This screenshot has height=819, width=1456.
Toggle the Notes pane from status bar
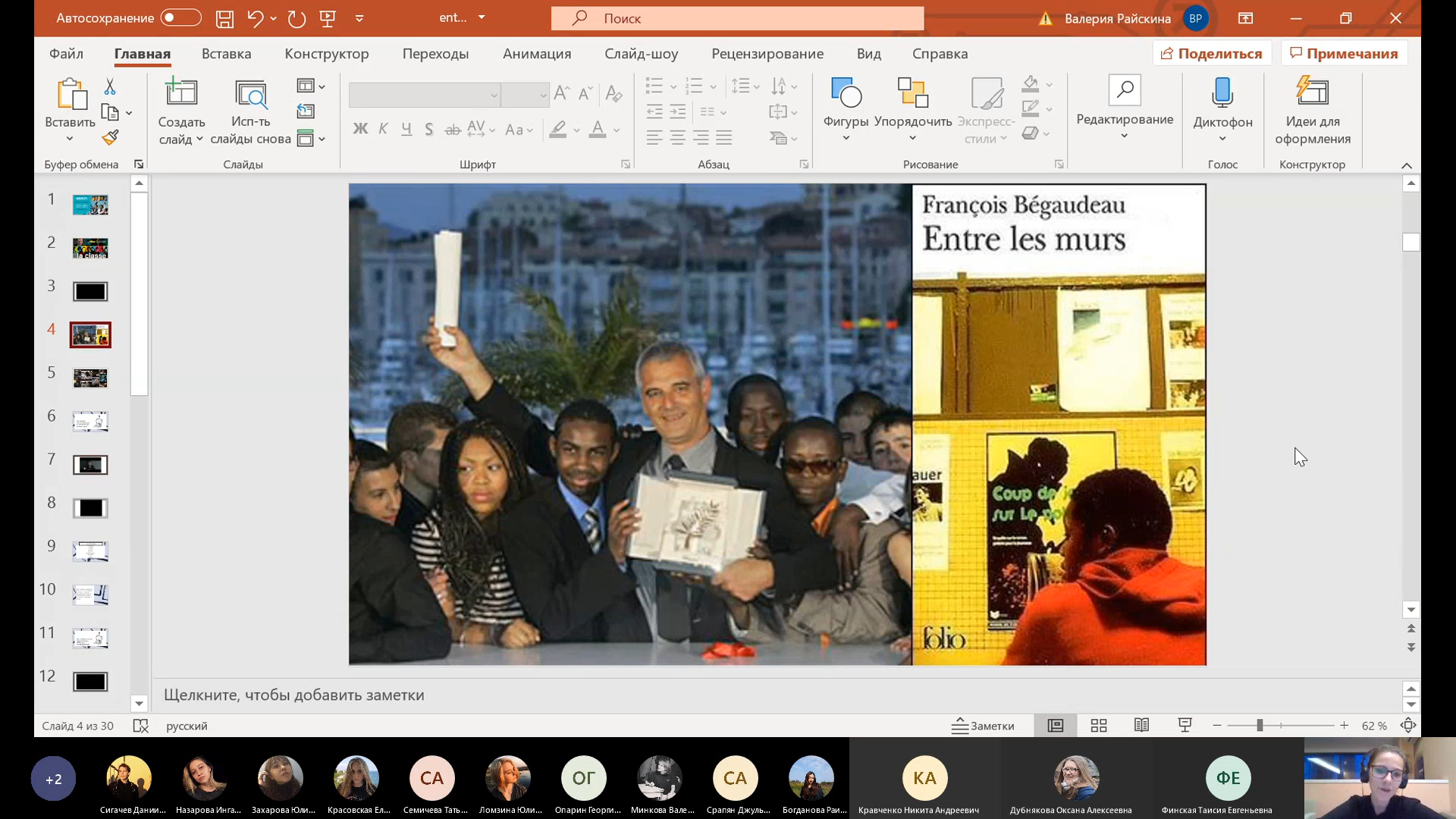983,726
